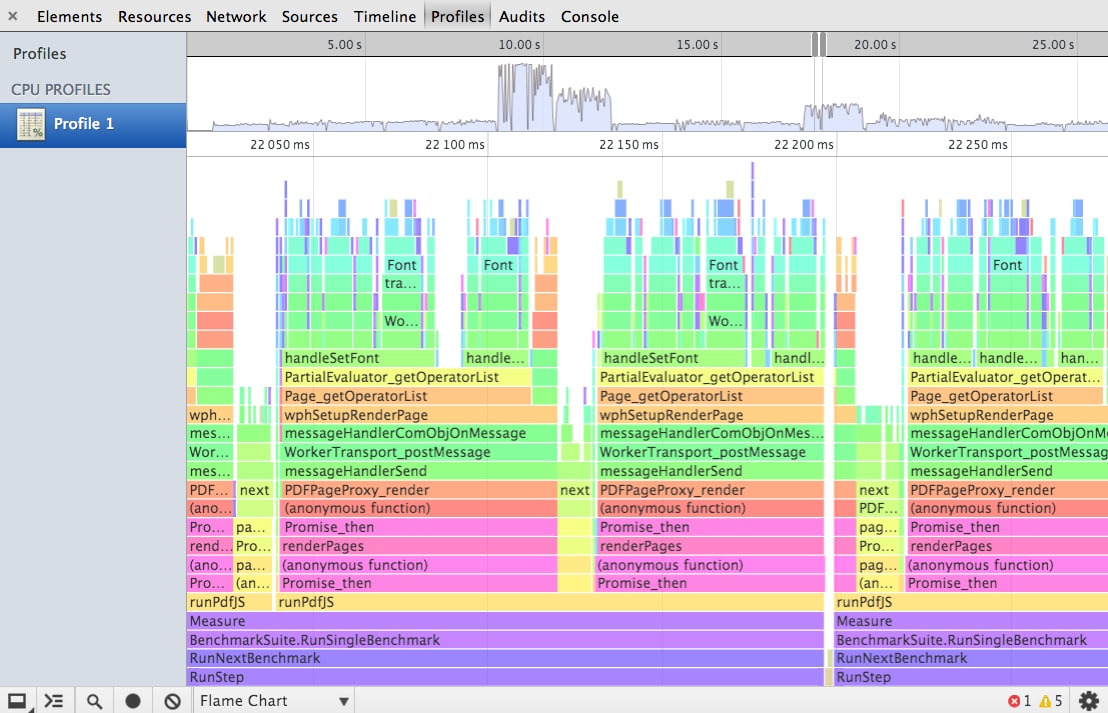Click the first PDFPageProxy_render bar
The height and width of the screenshot is (713, 1108).
418,490
